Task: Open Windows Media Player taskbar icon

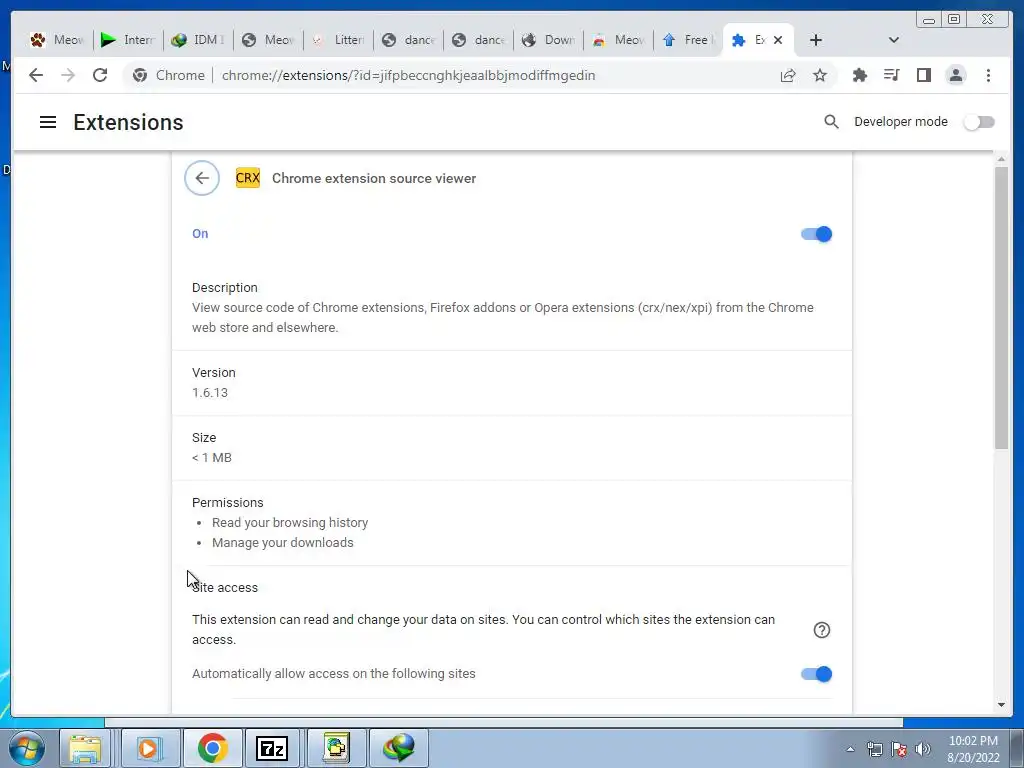Action: tap(149, 748)
